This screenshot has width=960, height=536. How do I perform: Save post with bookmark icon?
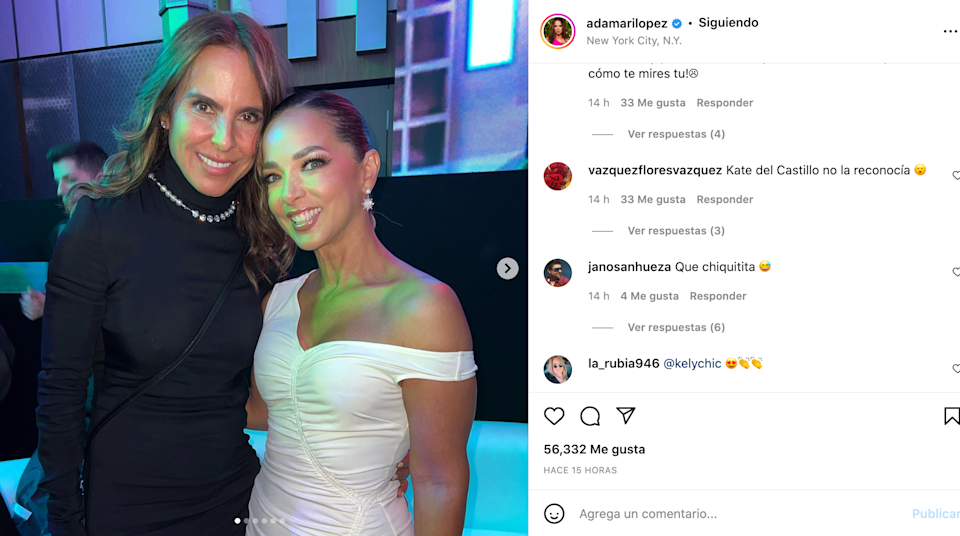[x=951, y=416]
